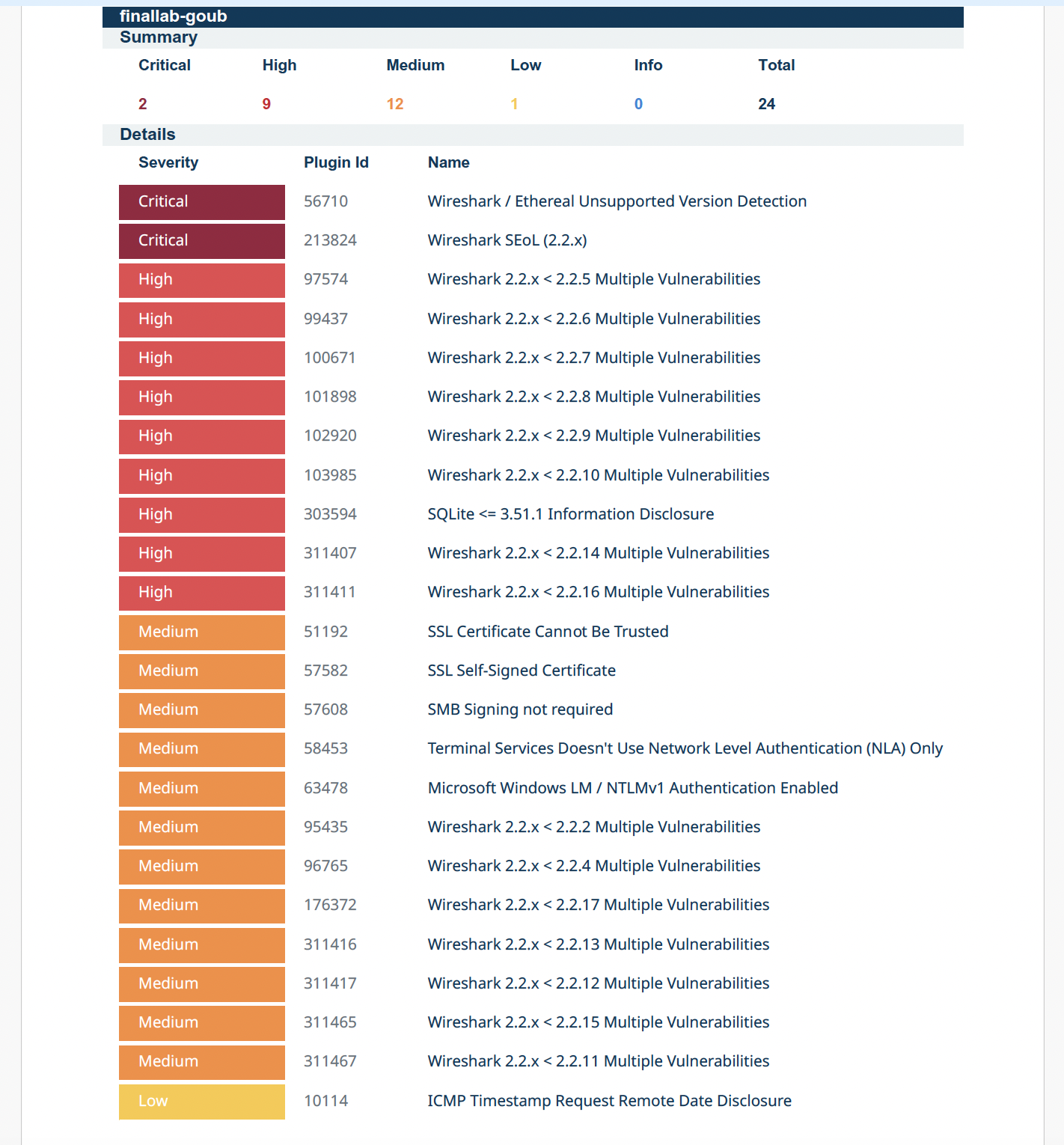Select 'Wireshark 2.2.x < 2.2.5 Multiple Vulnerabilities'

click(594, 279)
